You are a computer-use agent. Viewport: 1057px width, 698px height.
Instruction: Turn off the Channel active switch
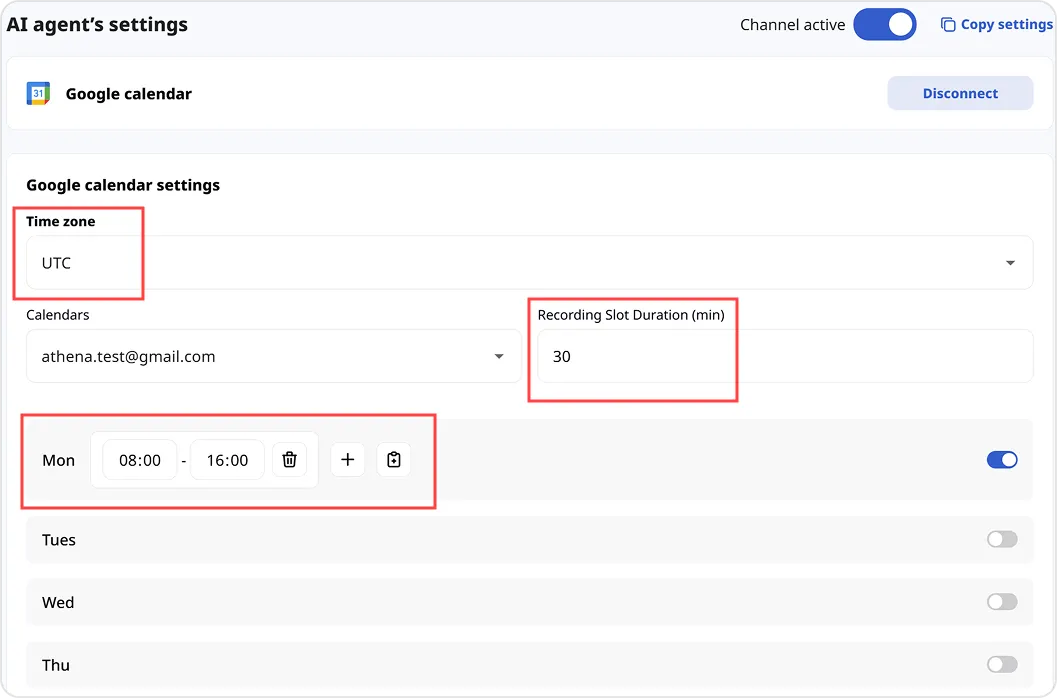coord(884,25)
